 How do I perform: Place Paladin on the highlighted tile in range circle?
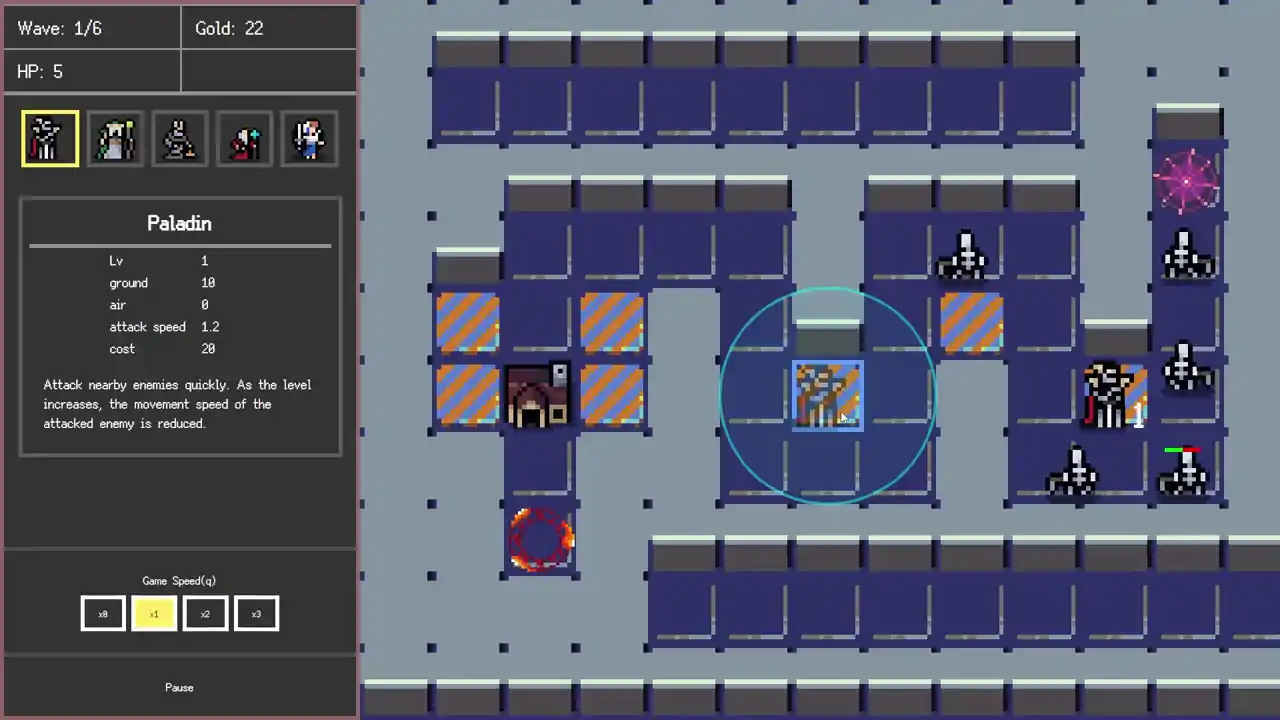click(x=827, y=396)
